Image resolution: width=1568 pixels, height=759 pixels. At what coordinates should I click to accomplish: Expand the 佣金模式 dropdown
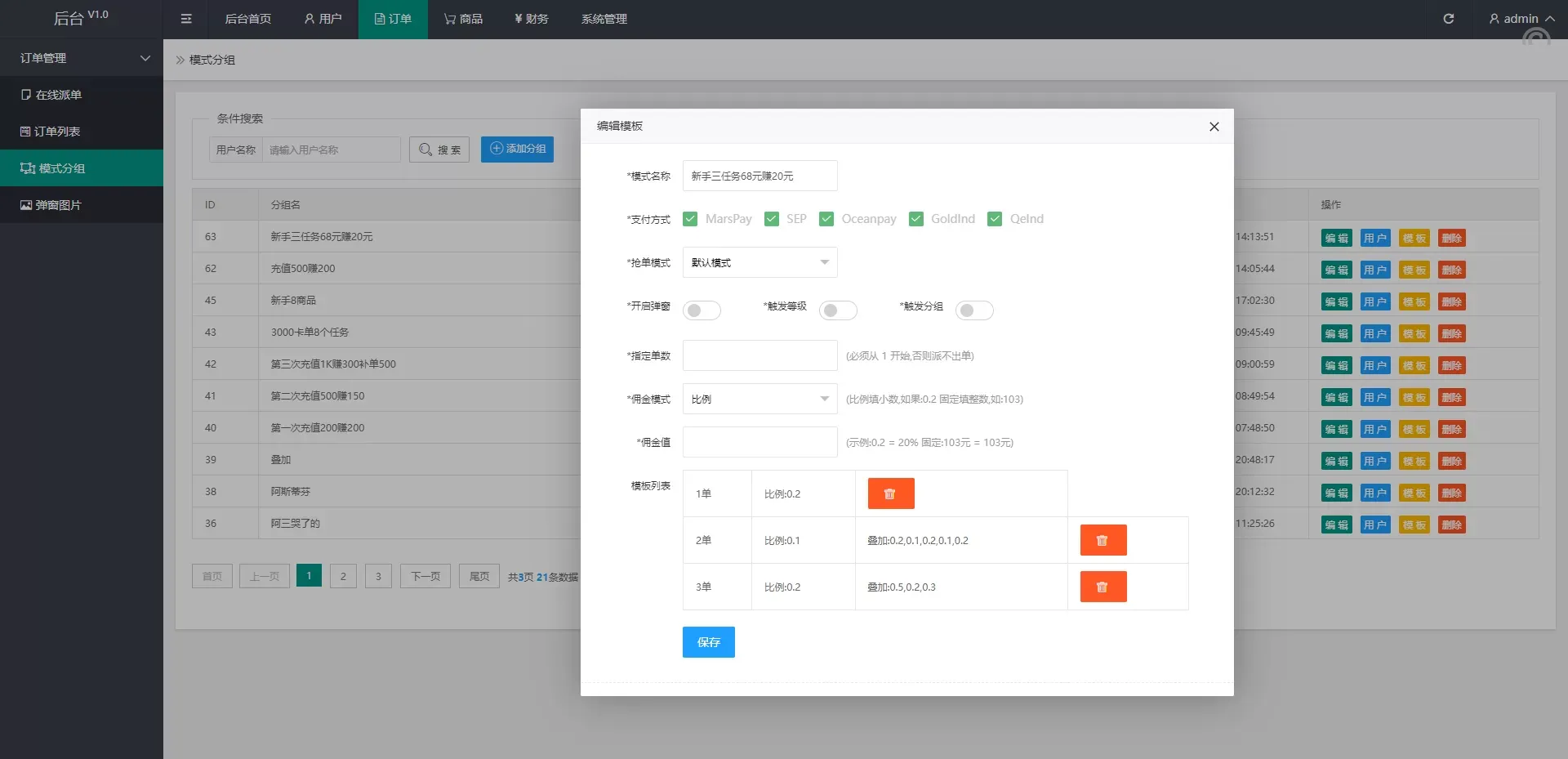pyautogui.click(x=759, y=399)
